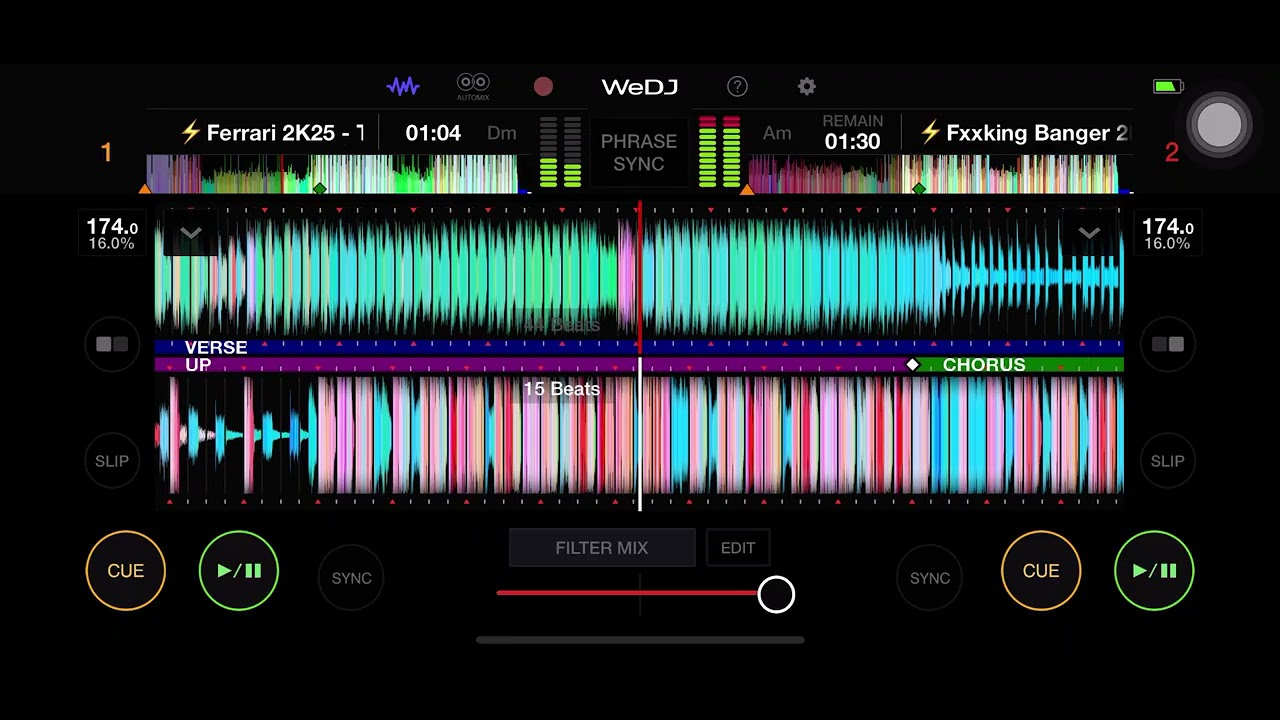Select deck number 2 label

[1172, 153]
